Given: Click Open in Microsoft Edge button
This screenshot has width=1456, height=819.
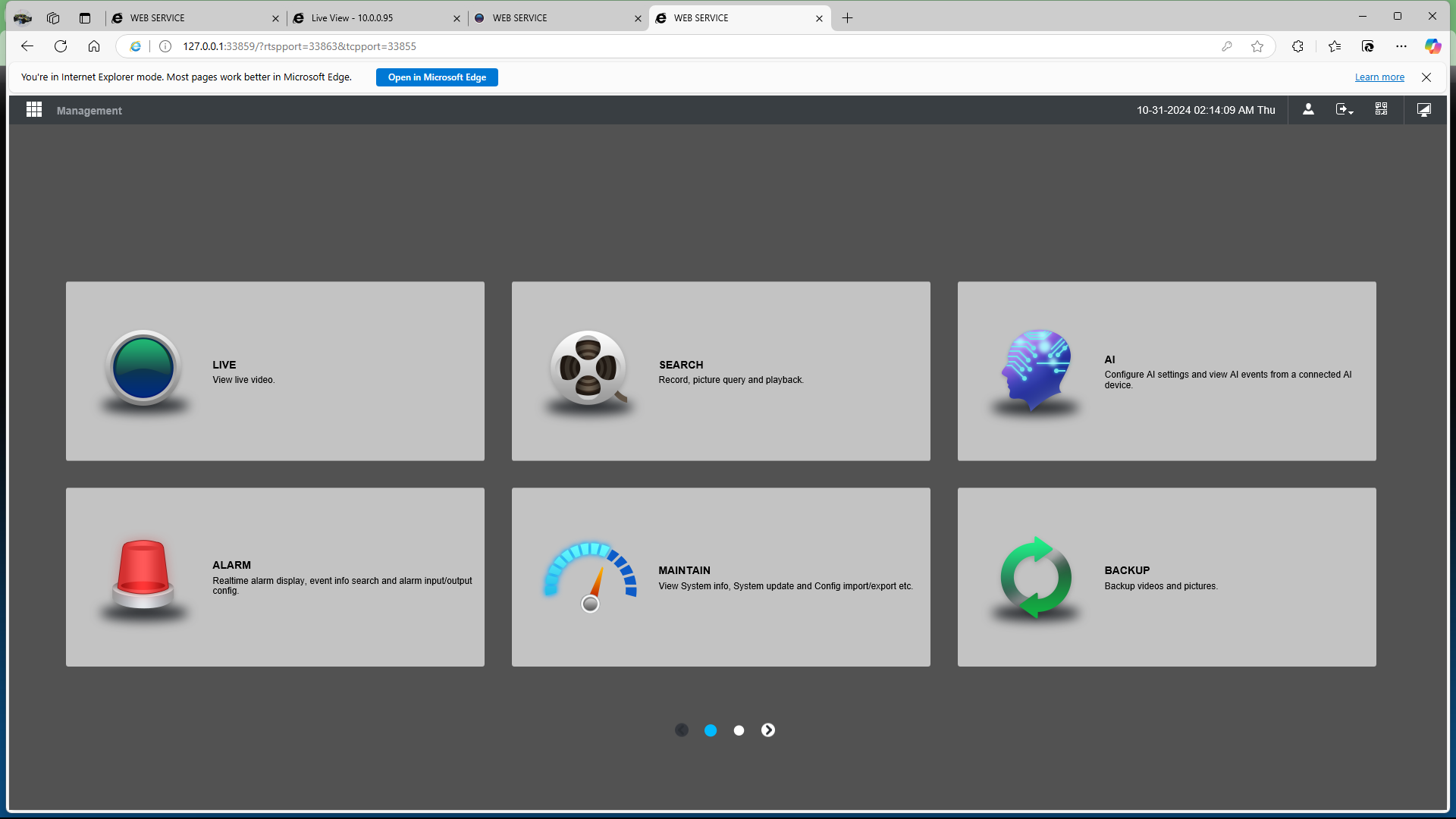Looking at the screenshot, I should [437, 77].
